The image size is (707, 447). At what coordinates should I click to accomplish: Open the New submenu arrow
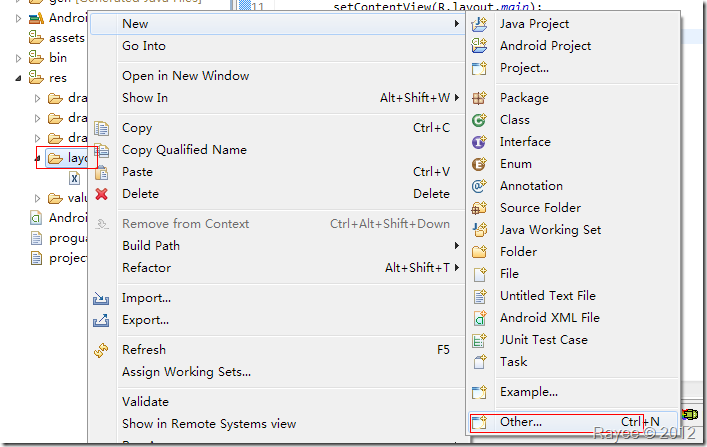coord(457,23)
